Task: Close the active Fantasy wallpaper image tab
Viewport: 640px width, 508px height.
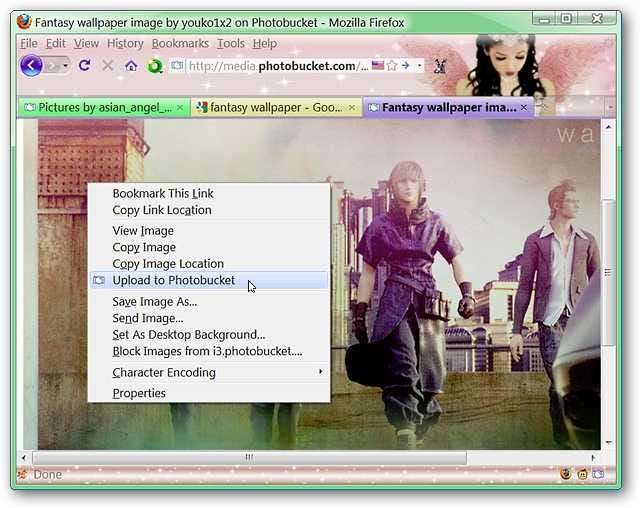Action: coord(524,107)
